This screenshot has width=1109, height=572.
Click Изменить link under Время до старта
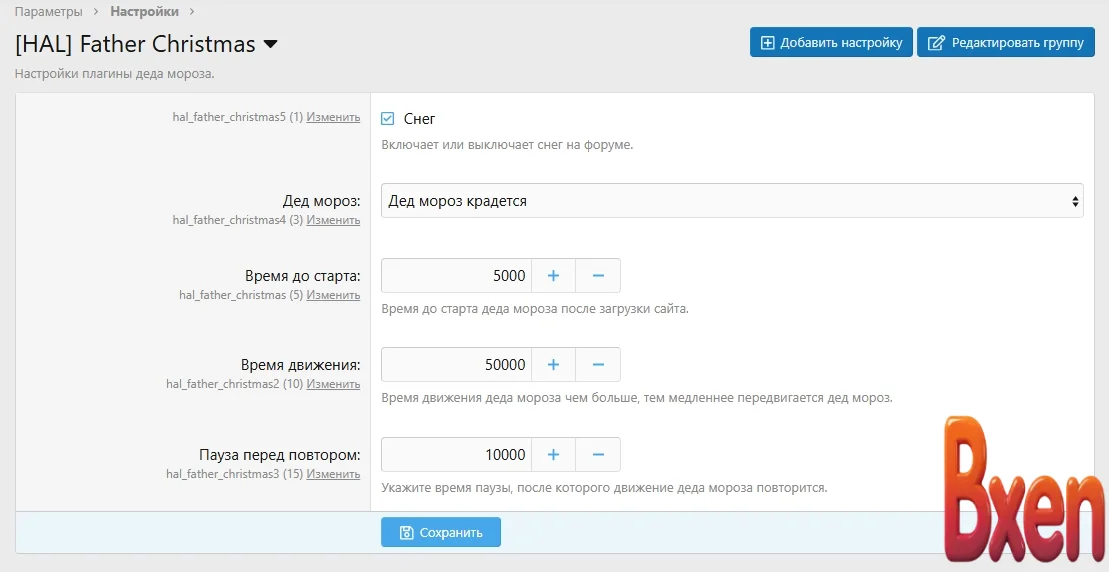click(x=333, y=295)
